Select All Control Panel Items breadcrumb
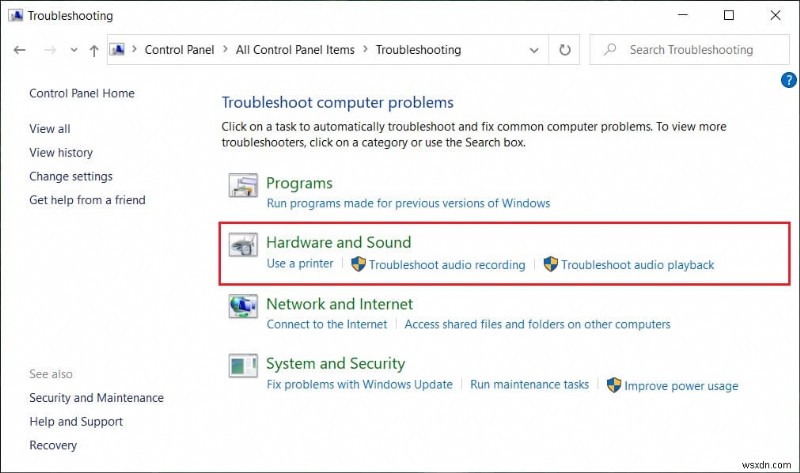 296,49
